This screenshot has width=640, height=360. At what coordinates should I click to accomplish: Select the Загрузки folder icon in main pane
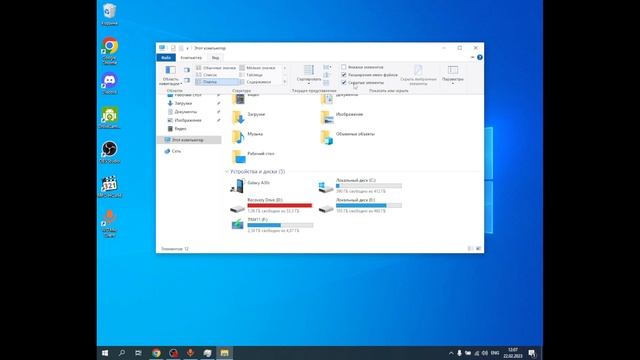tap(238, 117)
